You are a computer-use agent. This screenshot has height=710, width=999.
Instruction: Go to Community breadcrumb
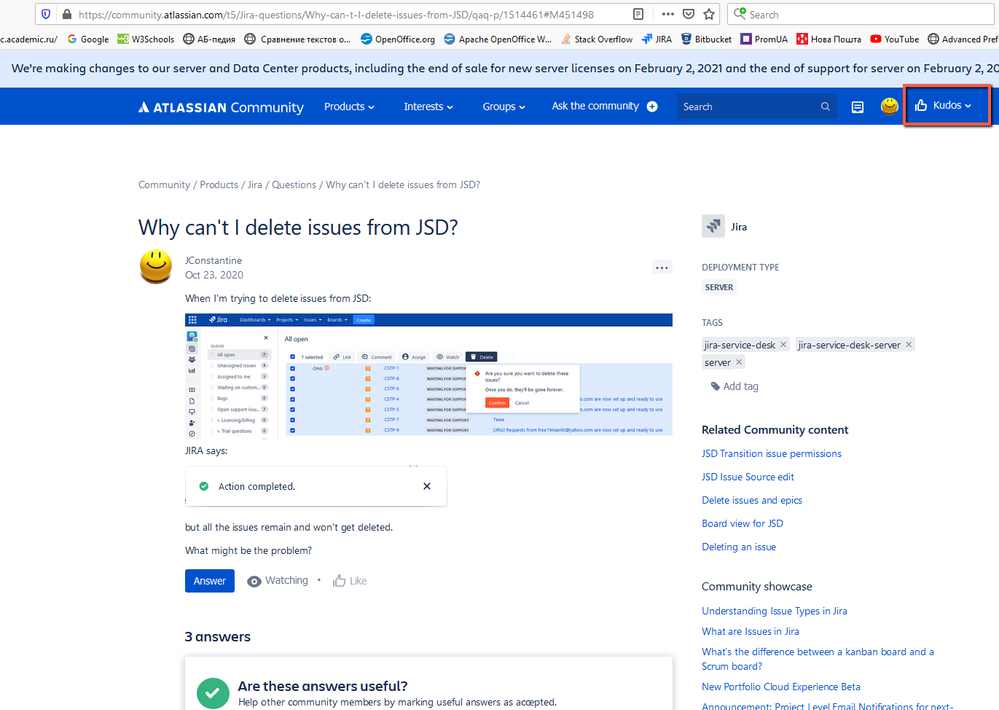(164, 185)
